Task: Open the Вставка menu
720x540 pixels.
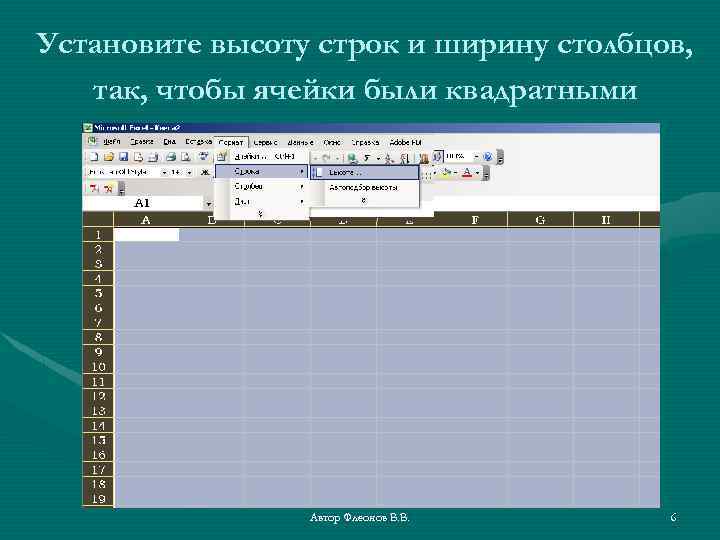Action: tap(198, 142)
